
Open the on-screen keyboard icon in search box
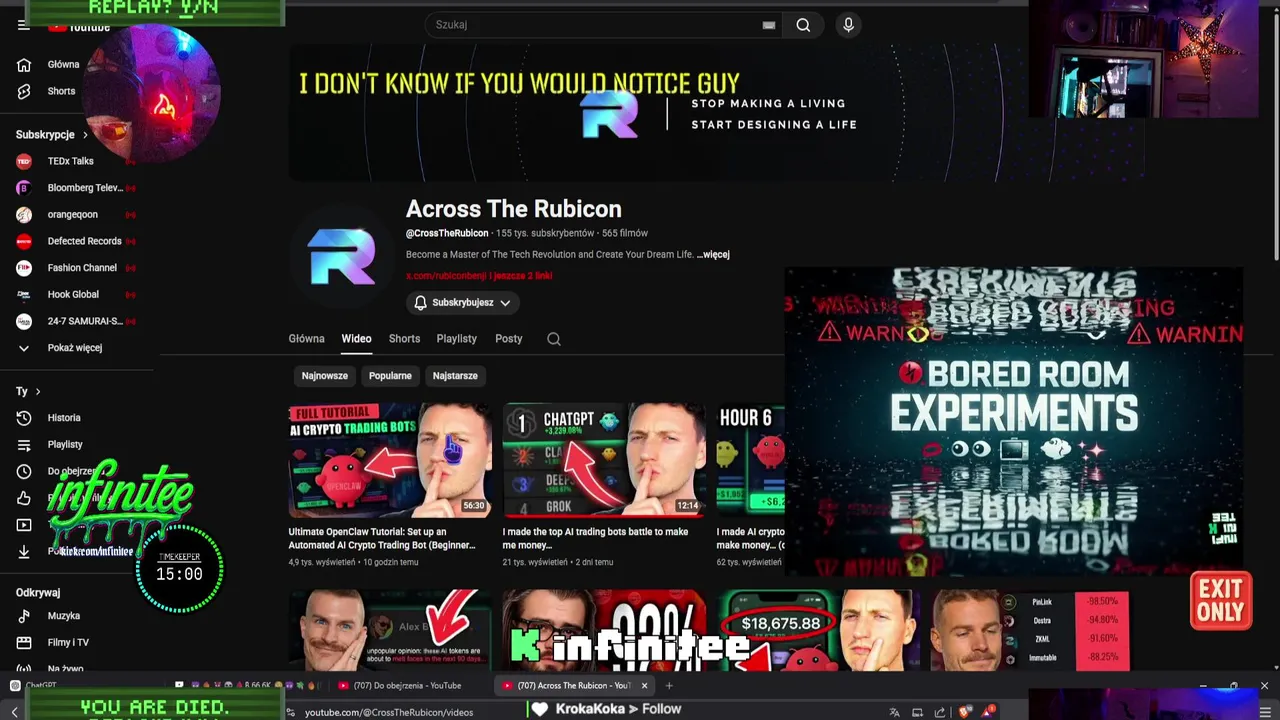[769, 25]
